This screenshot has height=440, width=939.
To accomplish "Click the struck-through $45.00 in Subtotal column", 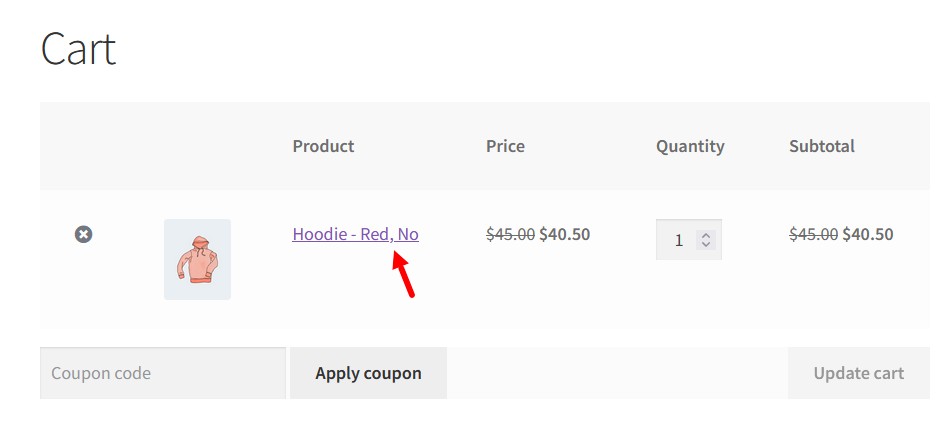I will 813,234.
